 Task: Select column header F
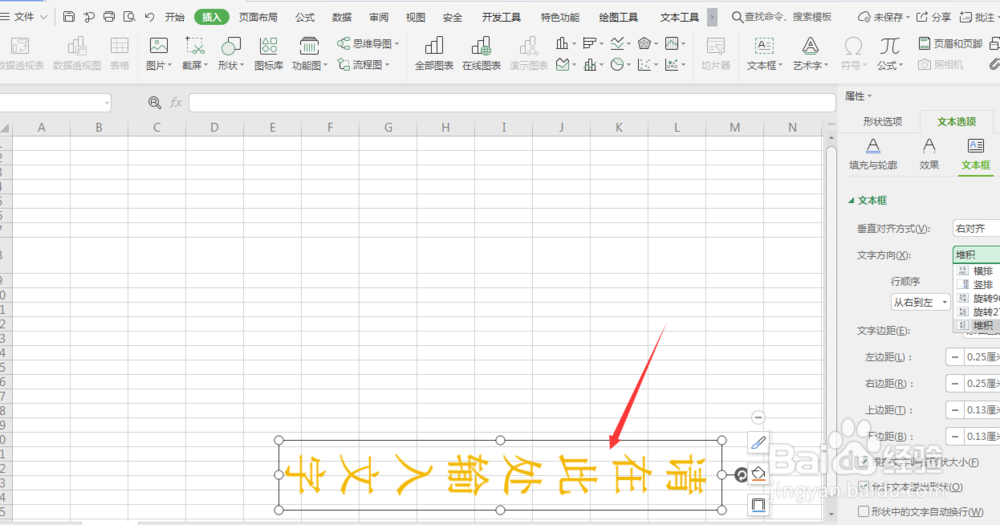(330, 128)
